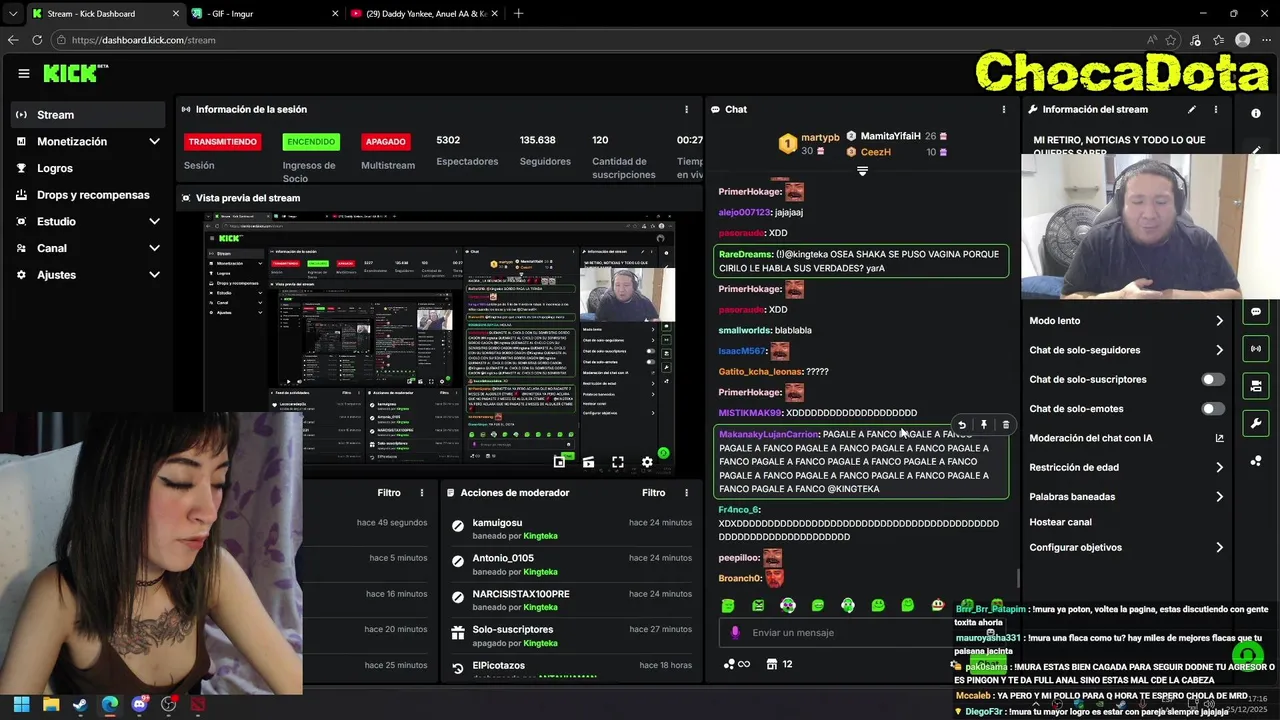Open Chat de solo-seguidores options
This screenshot has height=720, width=1280.
coord(1126,350)
